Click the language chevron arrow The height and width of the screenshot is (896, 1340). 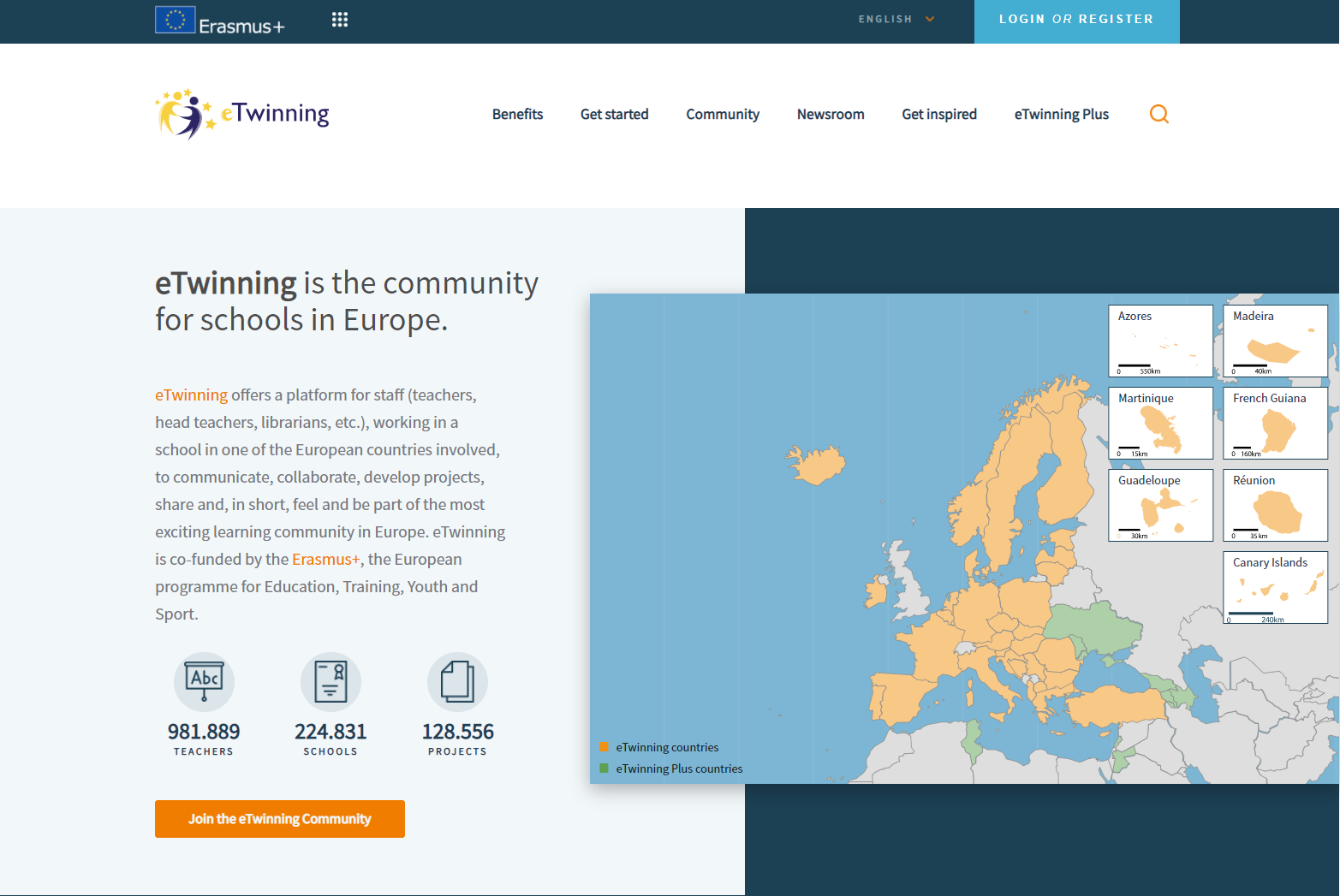click(930, 20)
